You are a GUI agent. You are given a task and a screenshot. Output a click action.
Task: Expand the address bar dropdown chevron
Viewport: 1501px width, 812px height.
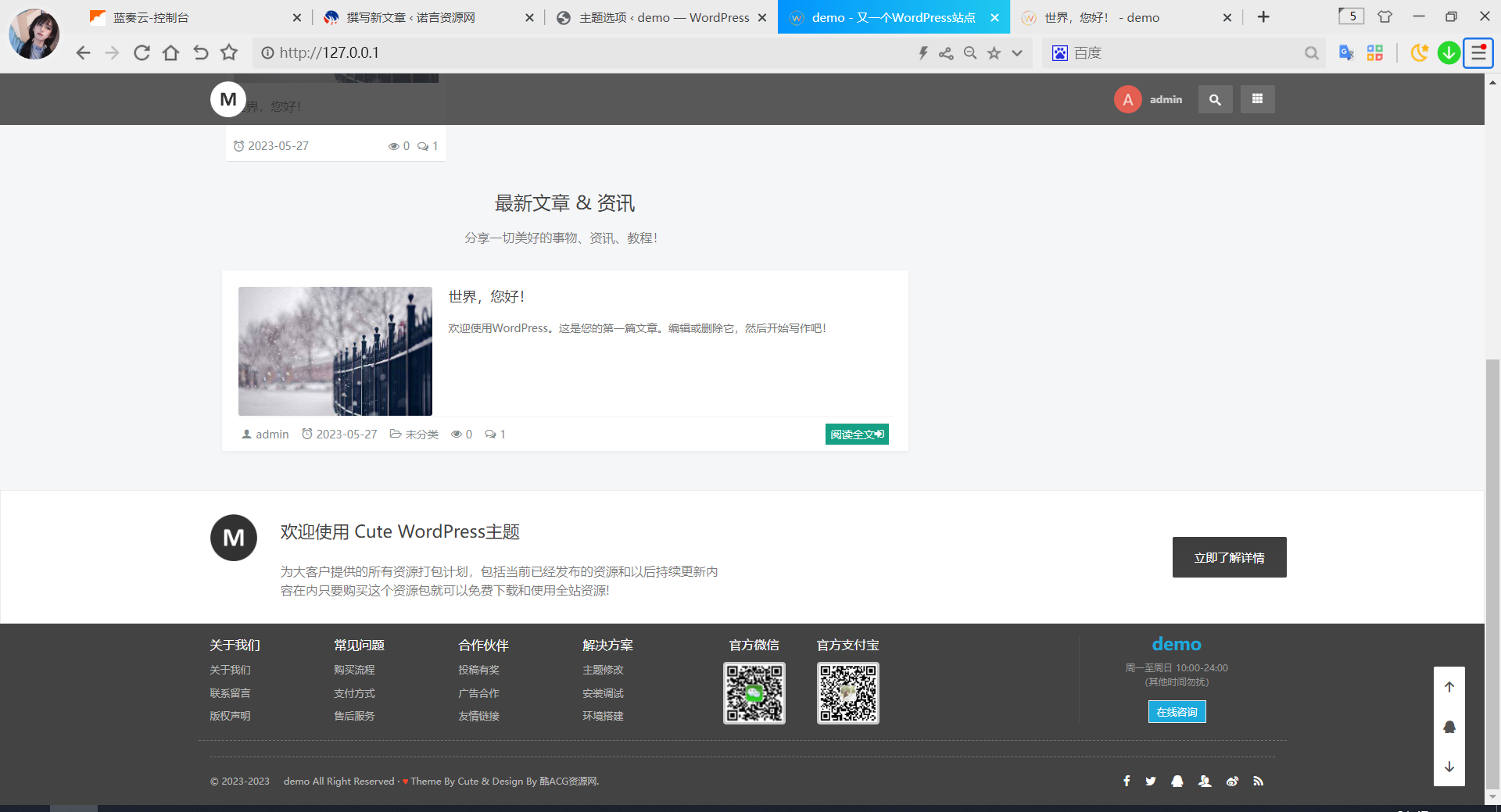coord(1017,53)
